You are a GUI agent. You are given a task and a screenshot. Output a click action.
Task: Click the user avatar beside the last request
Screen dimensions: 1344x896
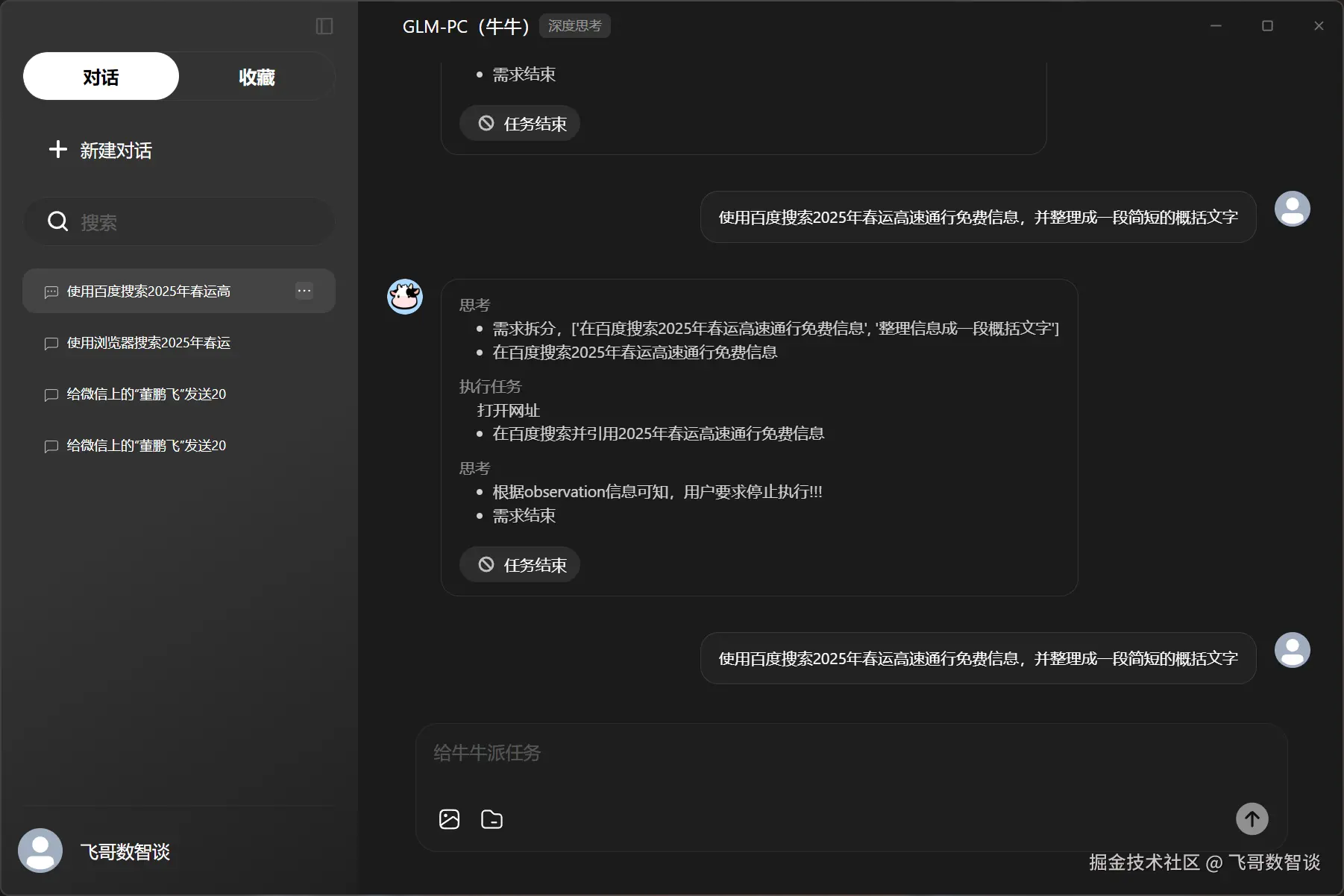pos(1293,650)
